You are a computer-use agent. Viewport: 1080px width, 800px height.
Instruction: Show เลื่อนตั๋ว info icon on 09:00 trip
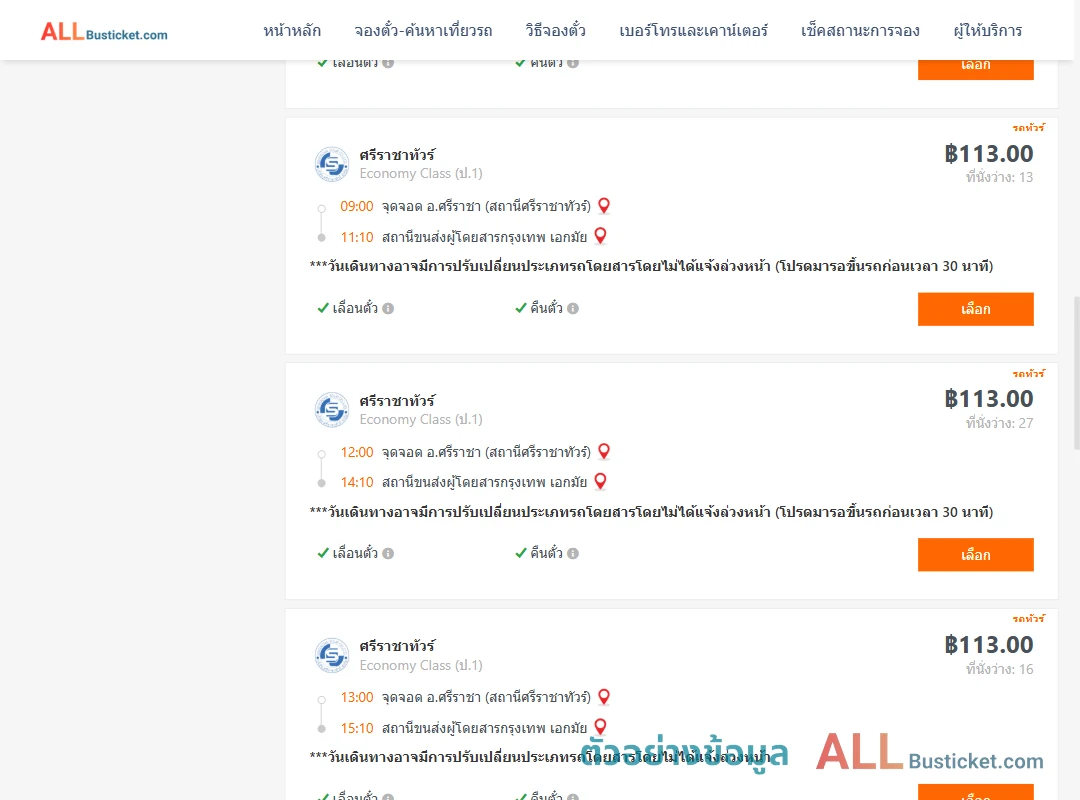pos(388,309)
